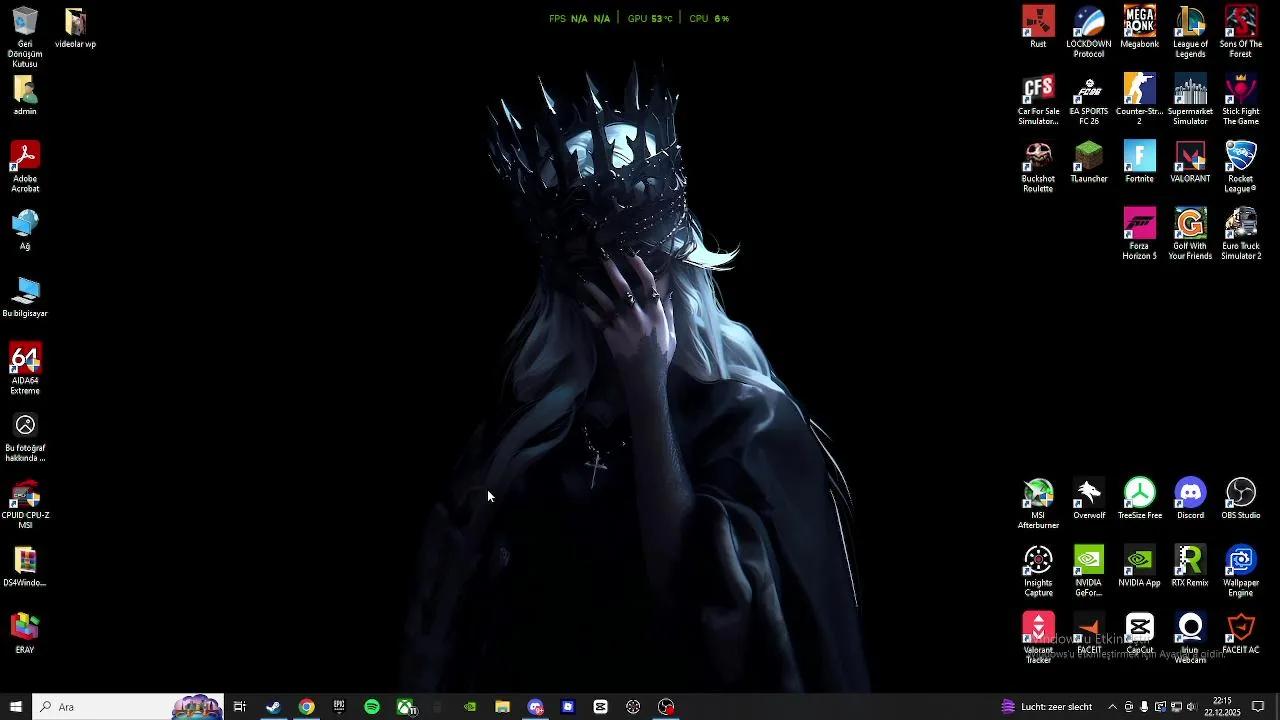Open the Megabonk desktop icon
This screenshot has width=1280, height=720.
pos(1139,27)
